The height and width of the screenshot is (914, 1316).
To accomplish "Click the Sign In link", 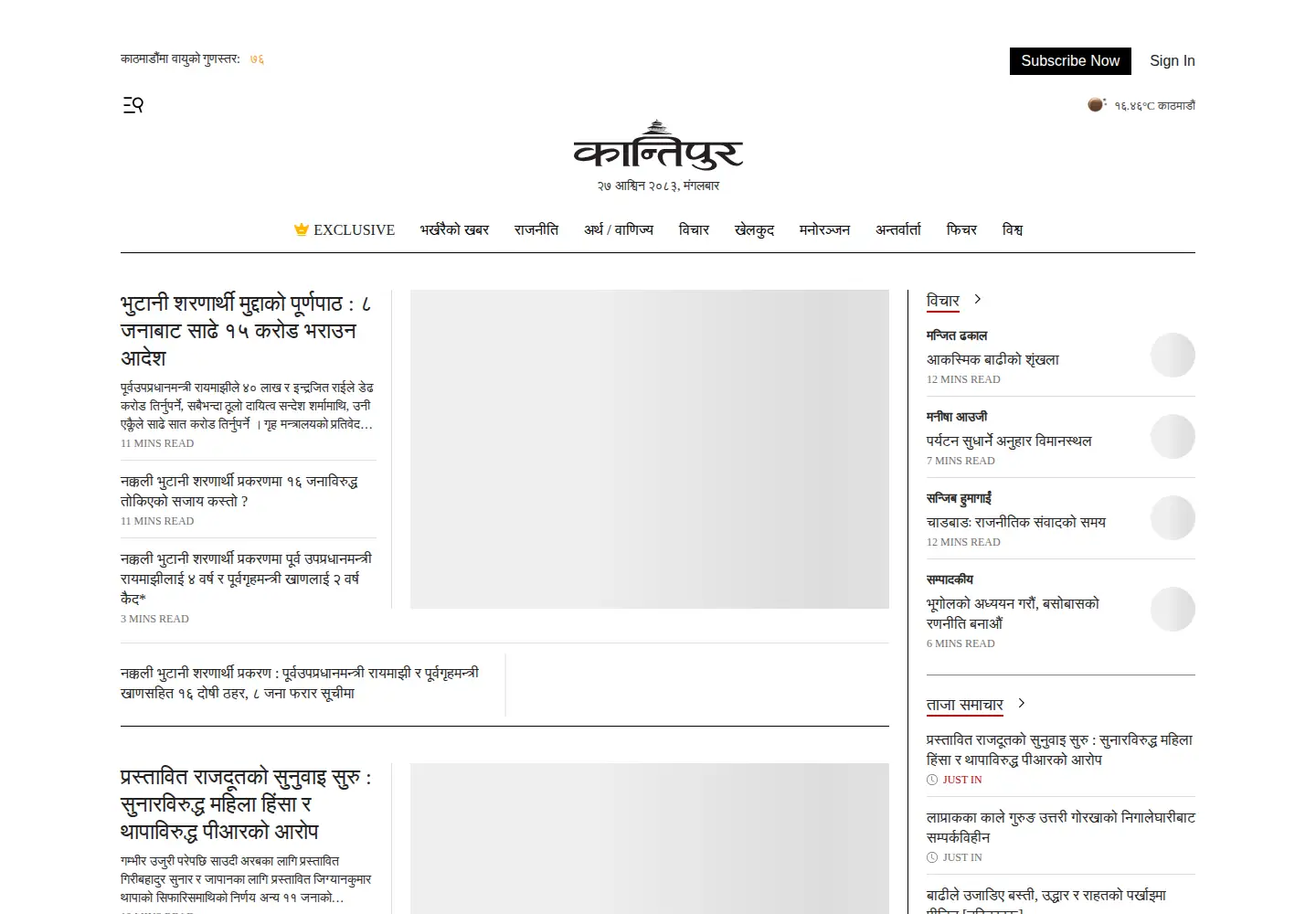I will click(1173, 61).
